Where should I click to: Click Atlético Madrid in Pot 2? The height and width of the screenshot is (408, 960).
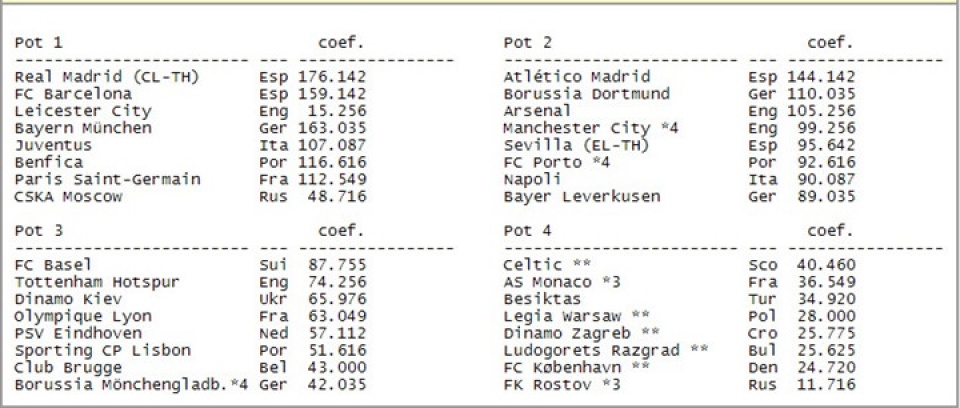[x=577, y=77]
